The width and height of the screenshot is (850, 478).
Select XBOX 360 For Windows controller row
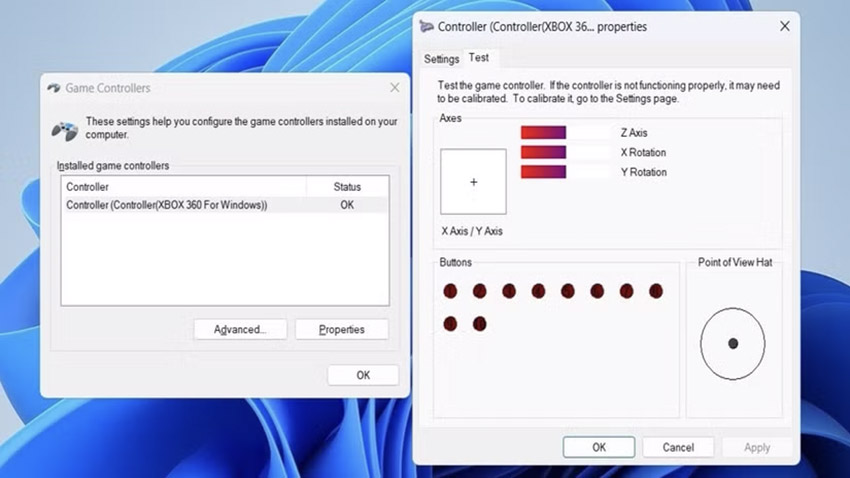pos(167,205)
